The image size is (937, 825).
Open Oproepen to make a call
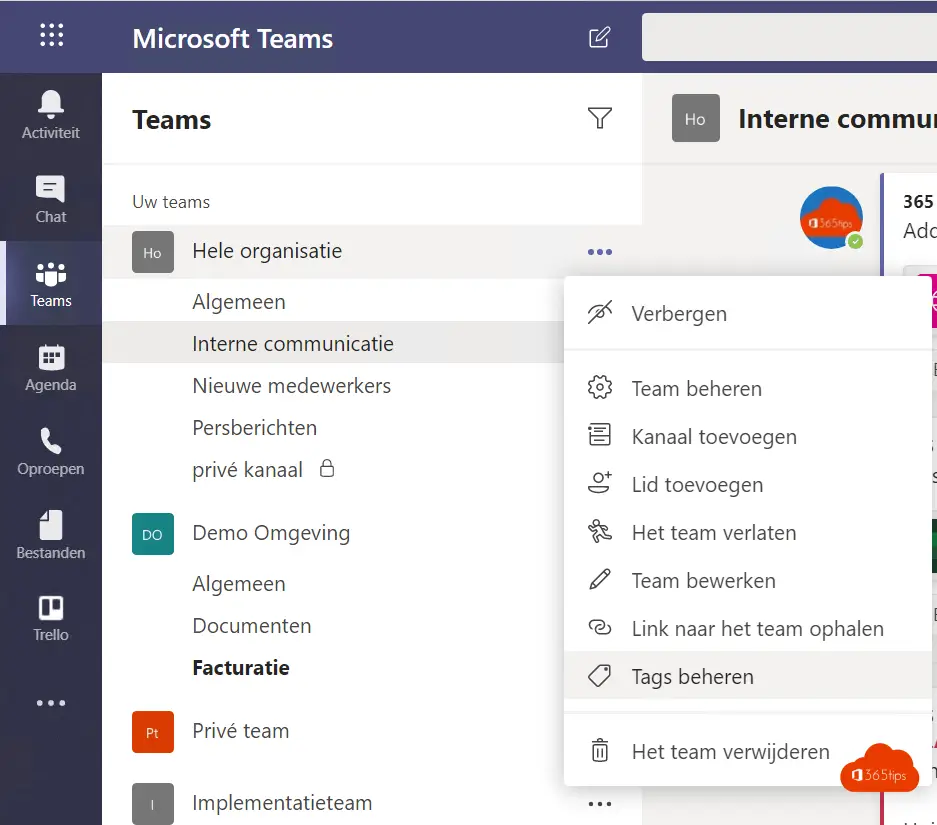click(50, 450)
